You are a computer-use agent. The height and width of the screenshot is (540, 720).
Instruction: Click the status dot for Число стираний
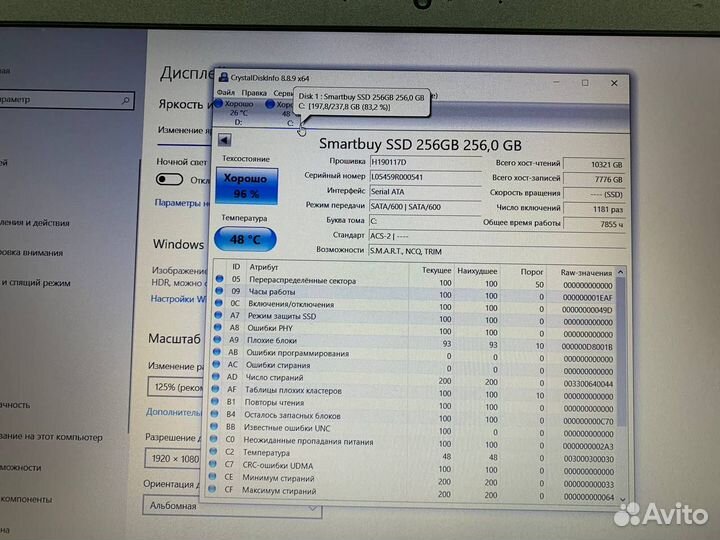216,377
